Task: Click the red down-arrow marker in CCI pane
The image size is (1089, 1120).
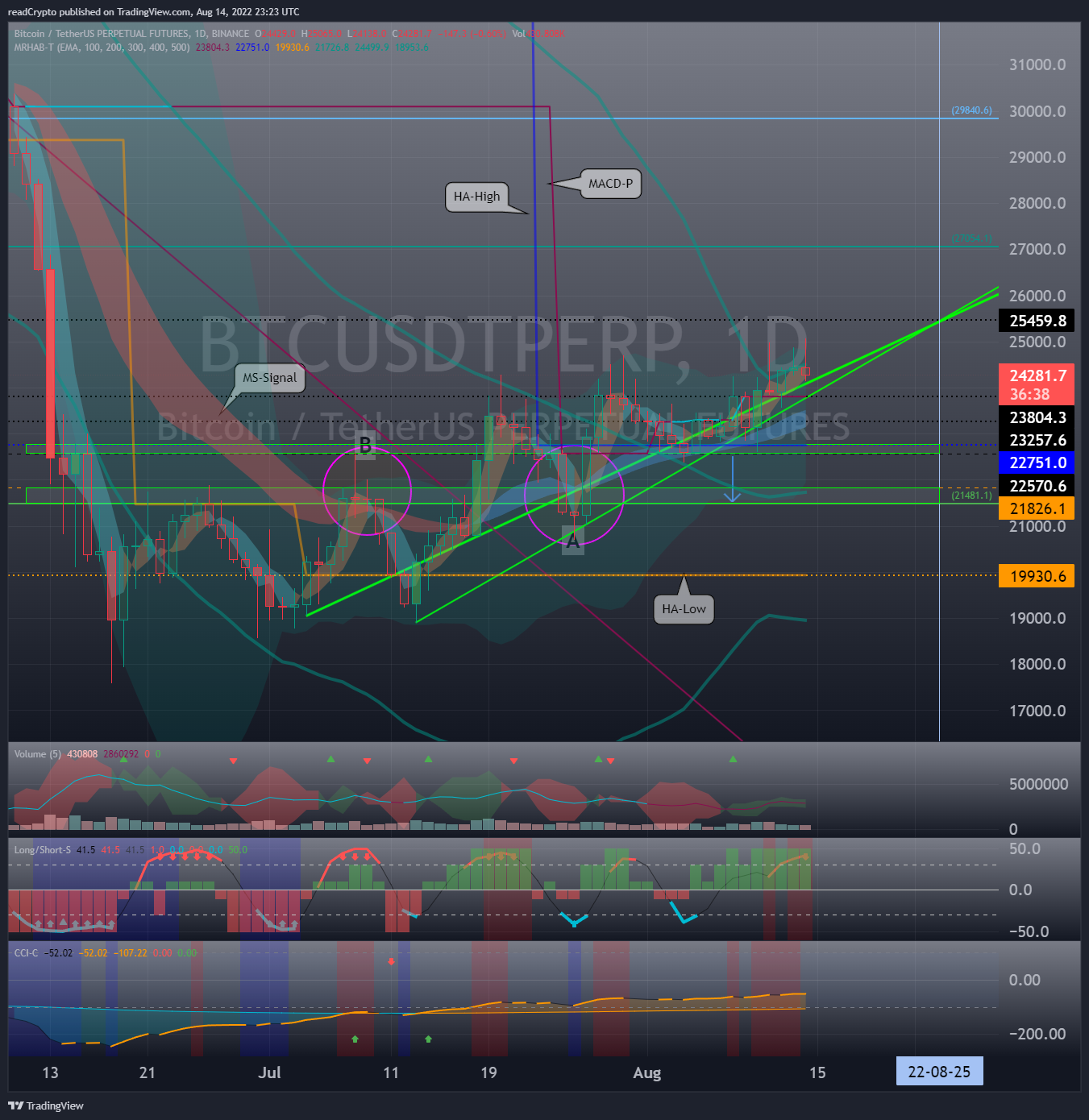Action: click(x=392, y=961)
